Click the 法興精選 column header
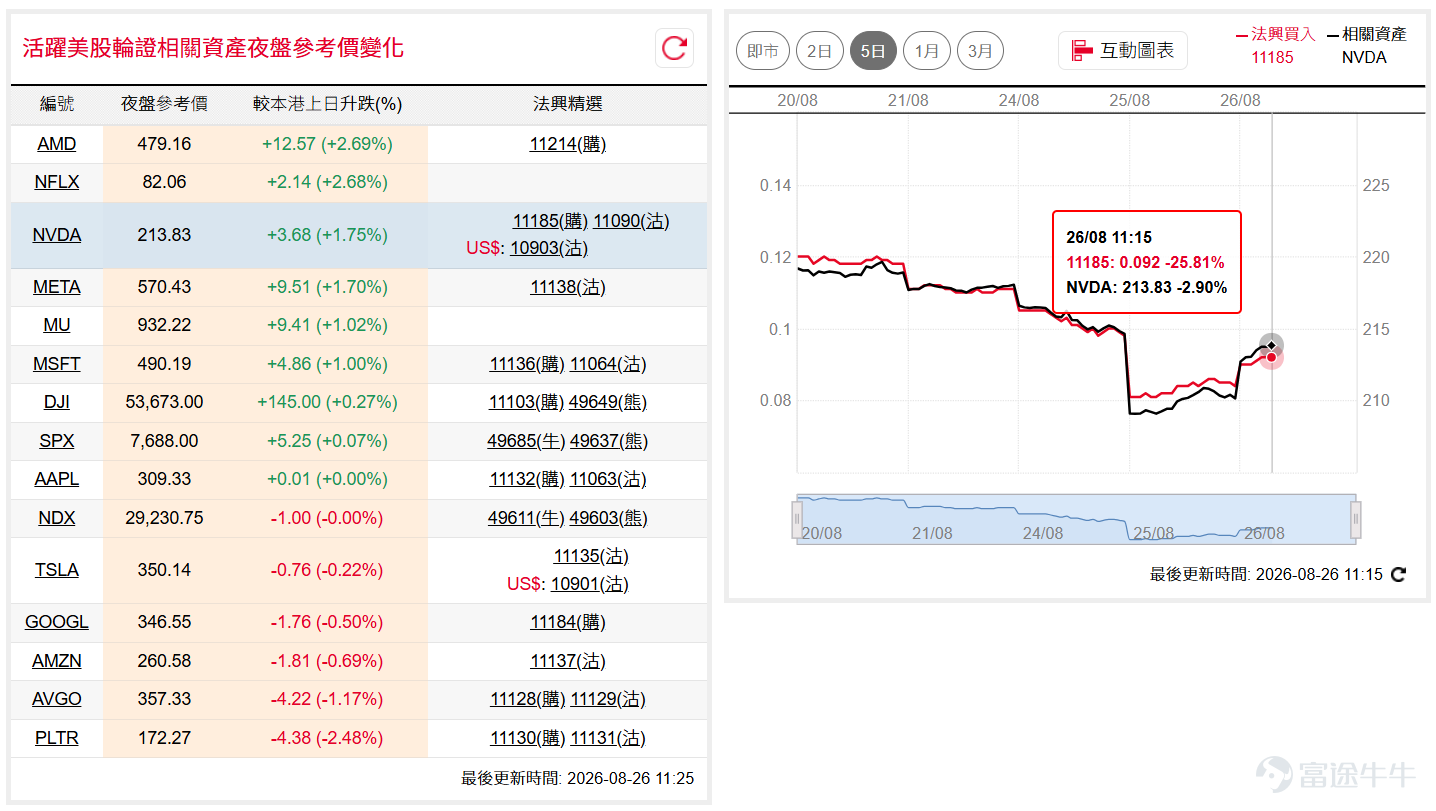The height and width of the screenshot is (811, 1436). [x=568, y=105]
